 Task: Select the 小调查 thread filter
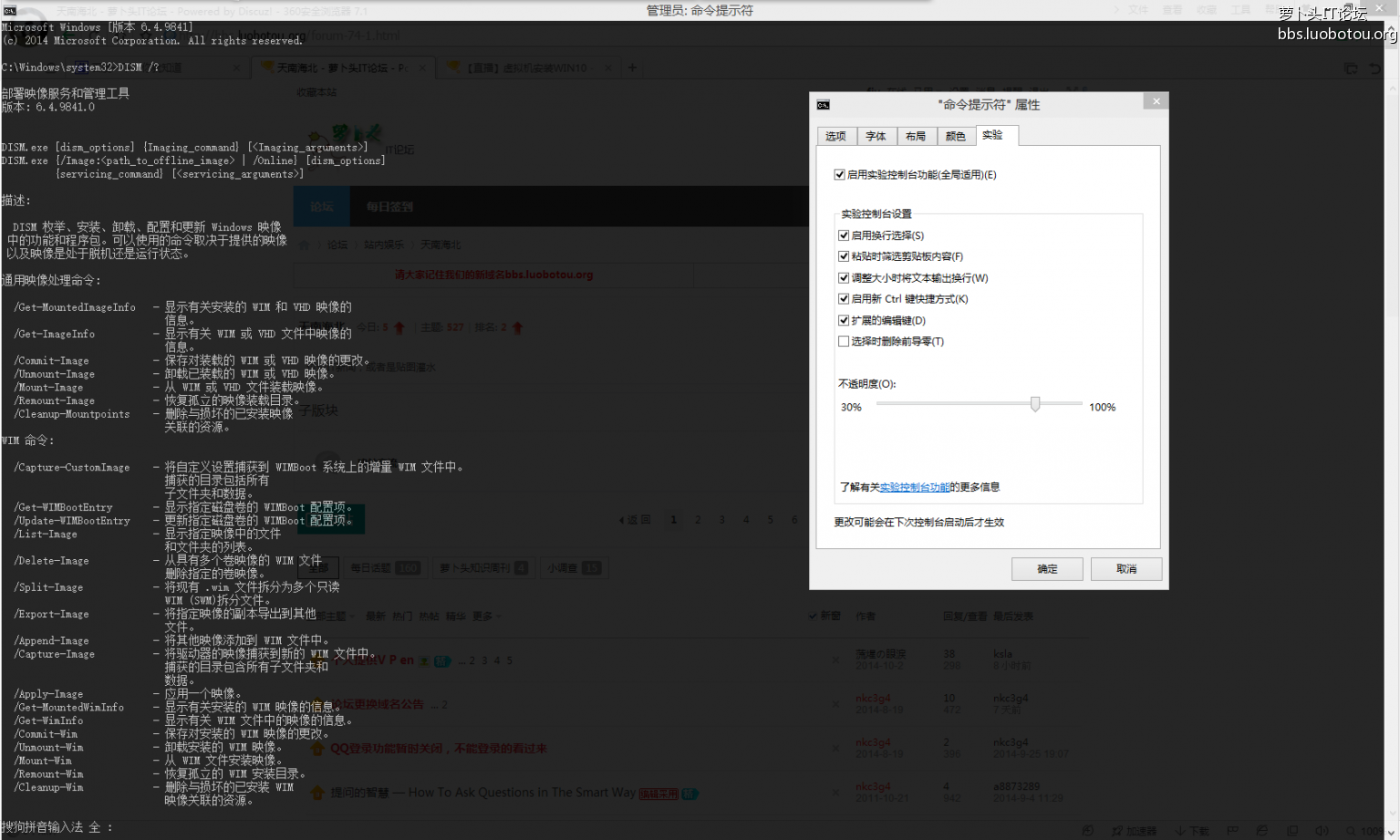(x=574, y=568)
